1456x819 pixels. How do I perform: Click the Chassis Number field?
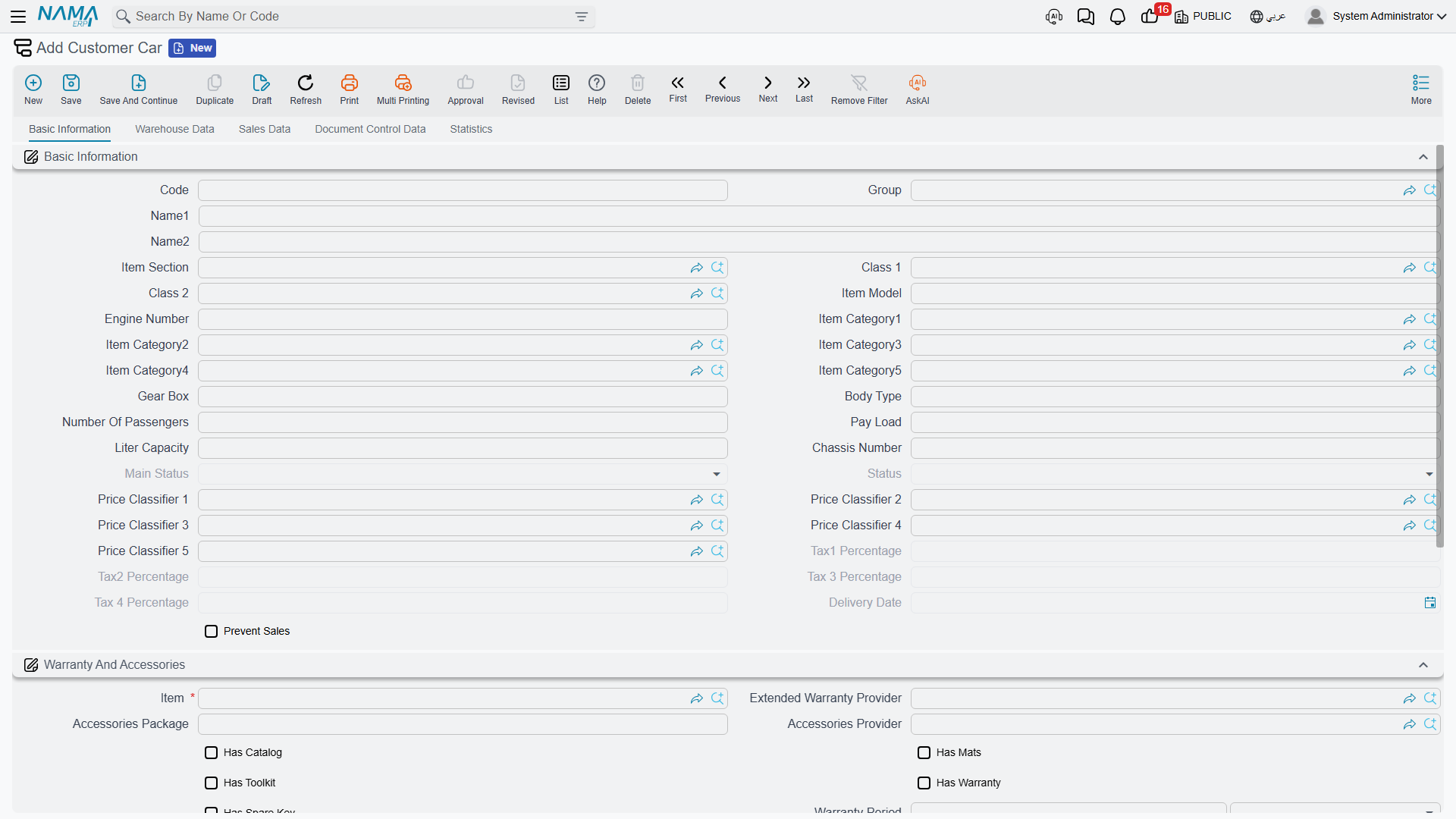coord(1175,448)
